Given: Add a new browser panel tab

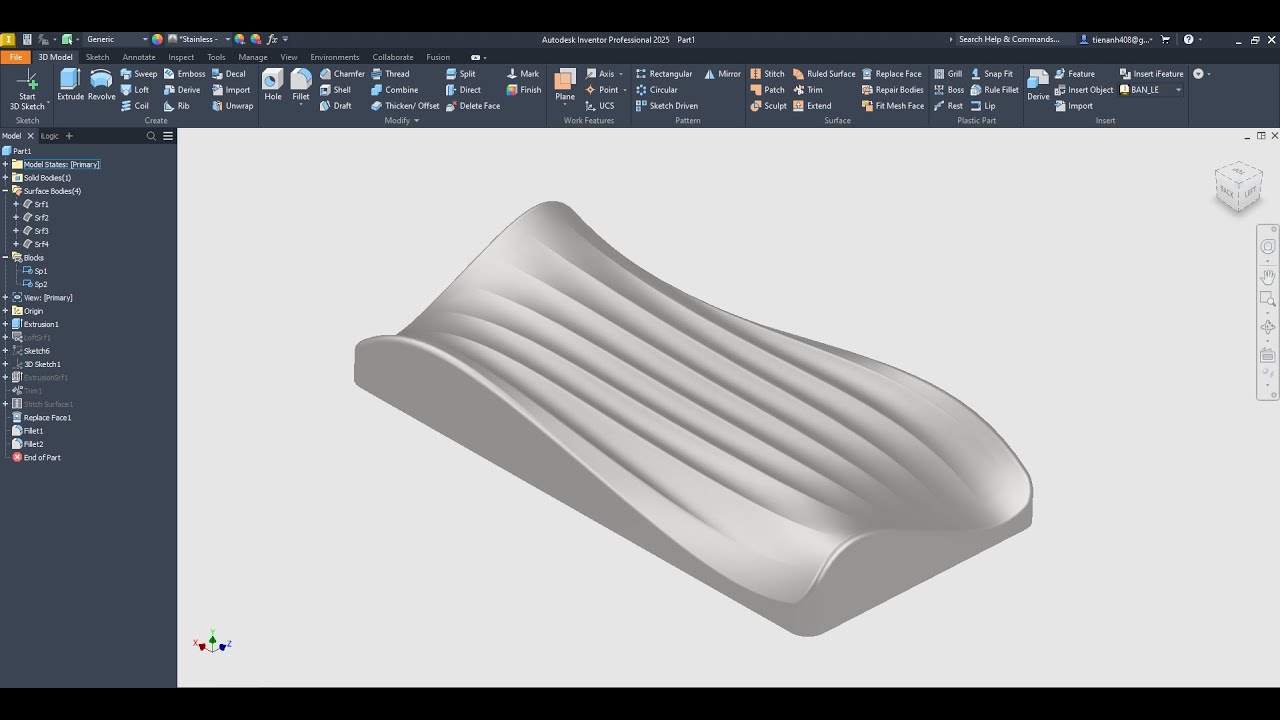Looking at the screenshot, I should tap(69, 136).
